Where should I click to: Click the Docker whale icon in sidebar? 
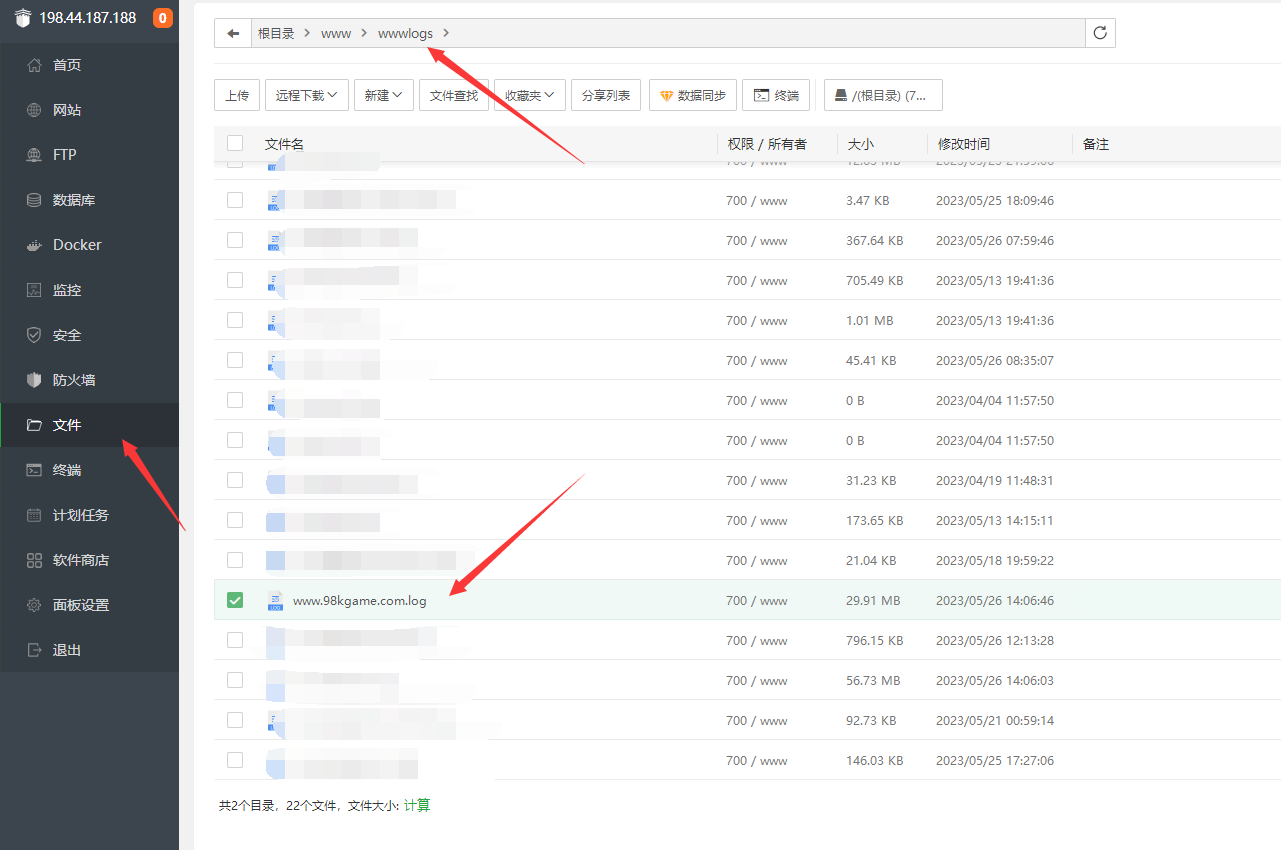click(x=34, y=245)
